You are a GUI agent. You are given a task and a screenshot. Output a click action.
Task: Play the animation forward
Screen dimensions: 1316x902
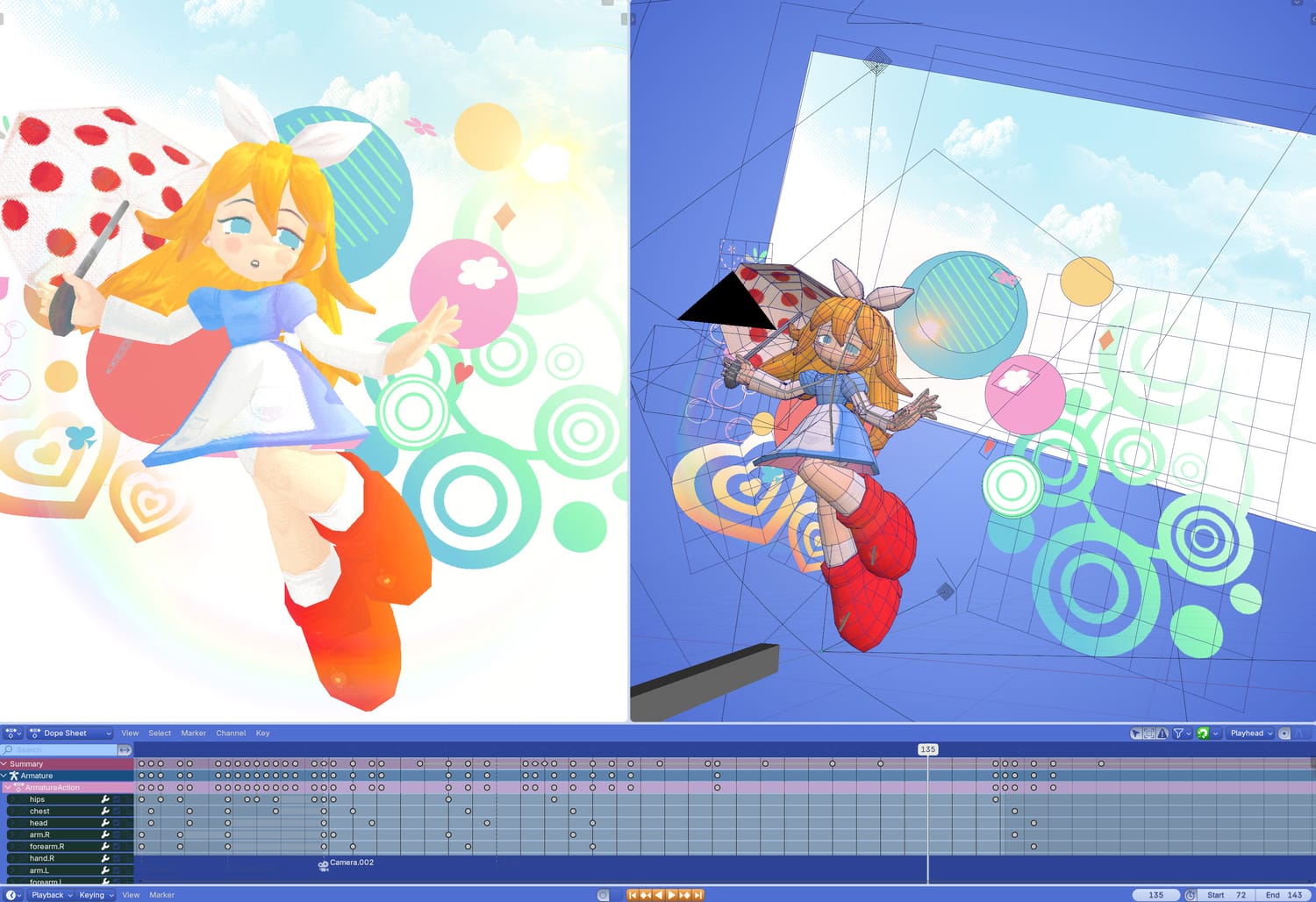point(671,895)
